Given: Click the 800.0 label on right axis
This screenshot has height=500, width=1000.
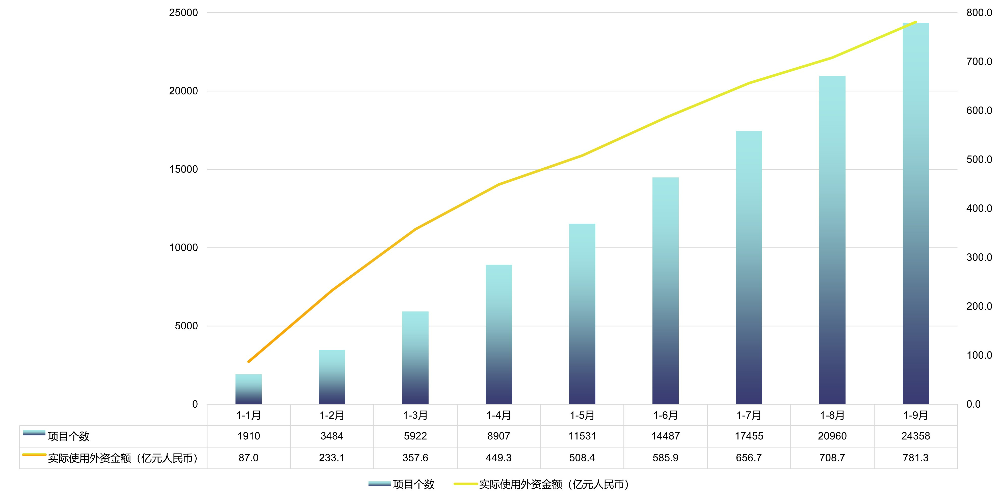Looking at the screenshot, I should pyautogui.click(x=978, y=13).
